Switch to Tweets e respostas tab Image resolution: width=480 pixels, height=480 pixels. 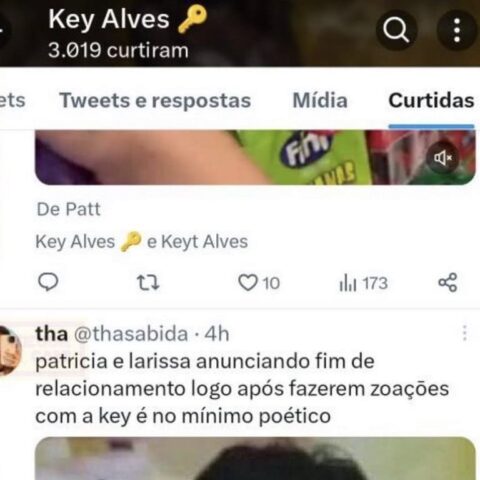(x=155, y=100)
